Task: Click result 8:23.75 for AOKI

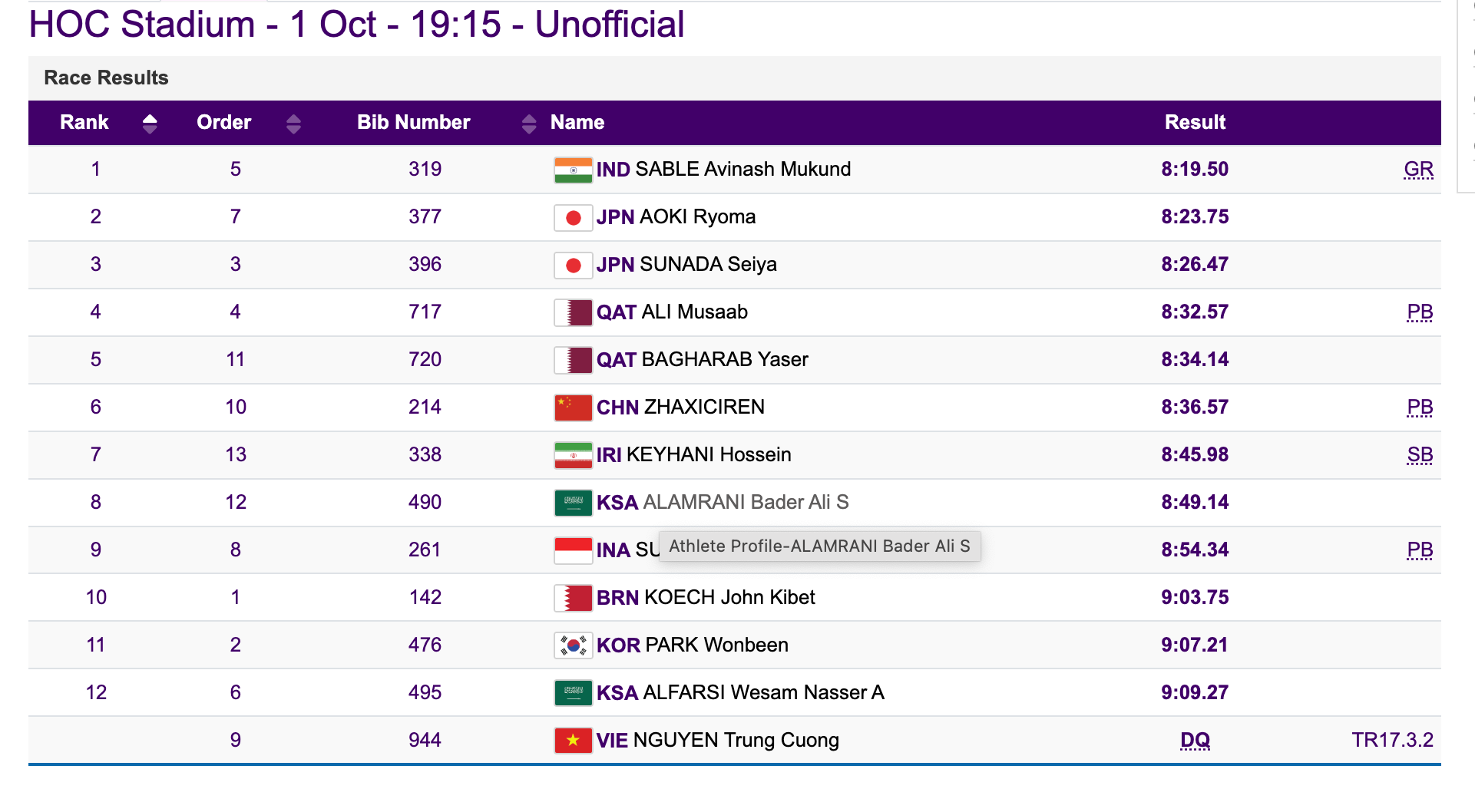Action: 1195,216
